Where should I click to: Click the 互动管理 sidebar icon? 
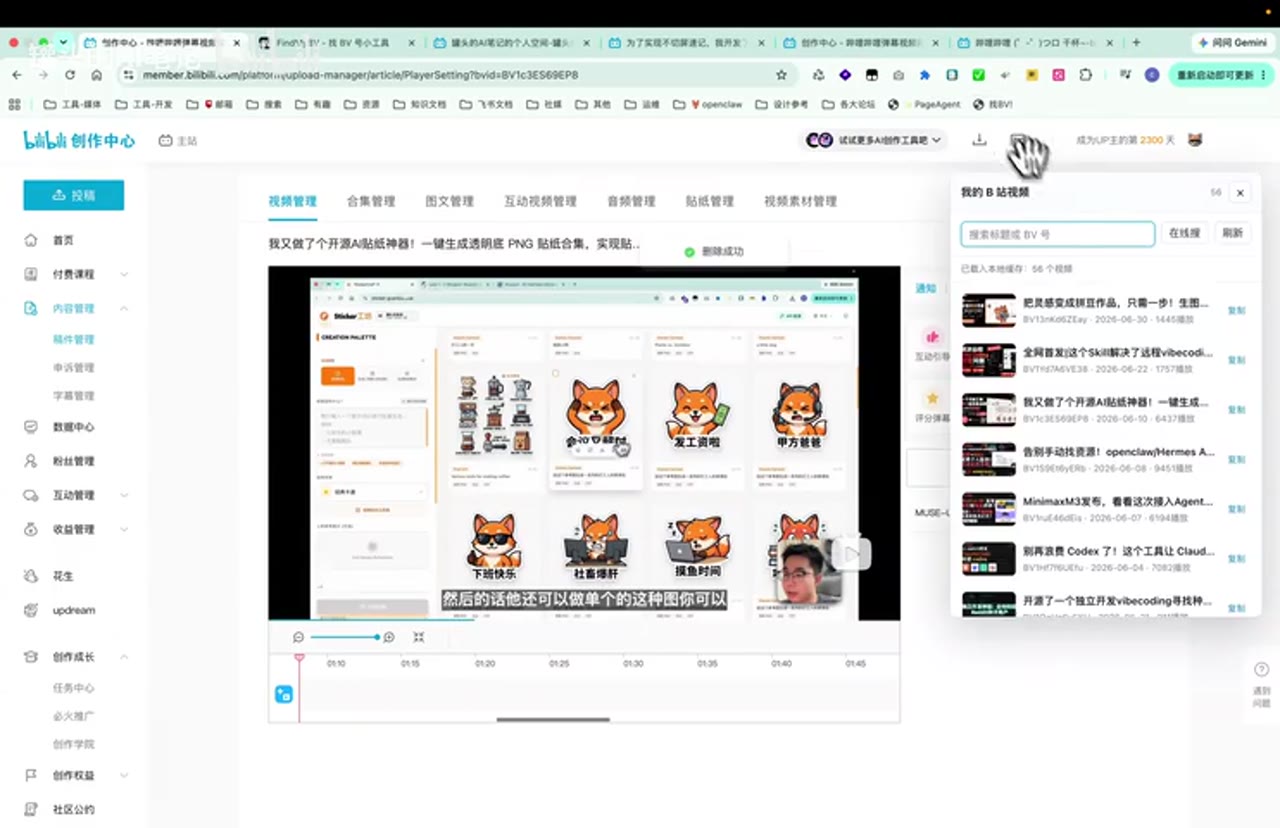pyautogui.click(x=31, y=495)
